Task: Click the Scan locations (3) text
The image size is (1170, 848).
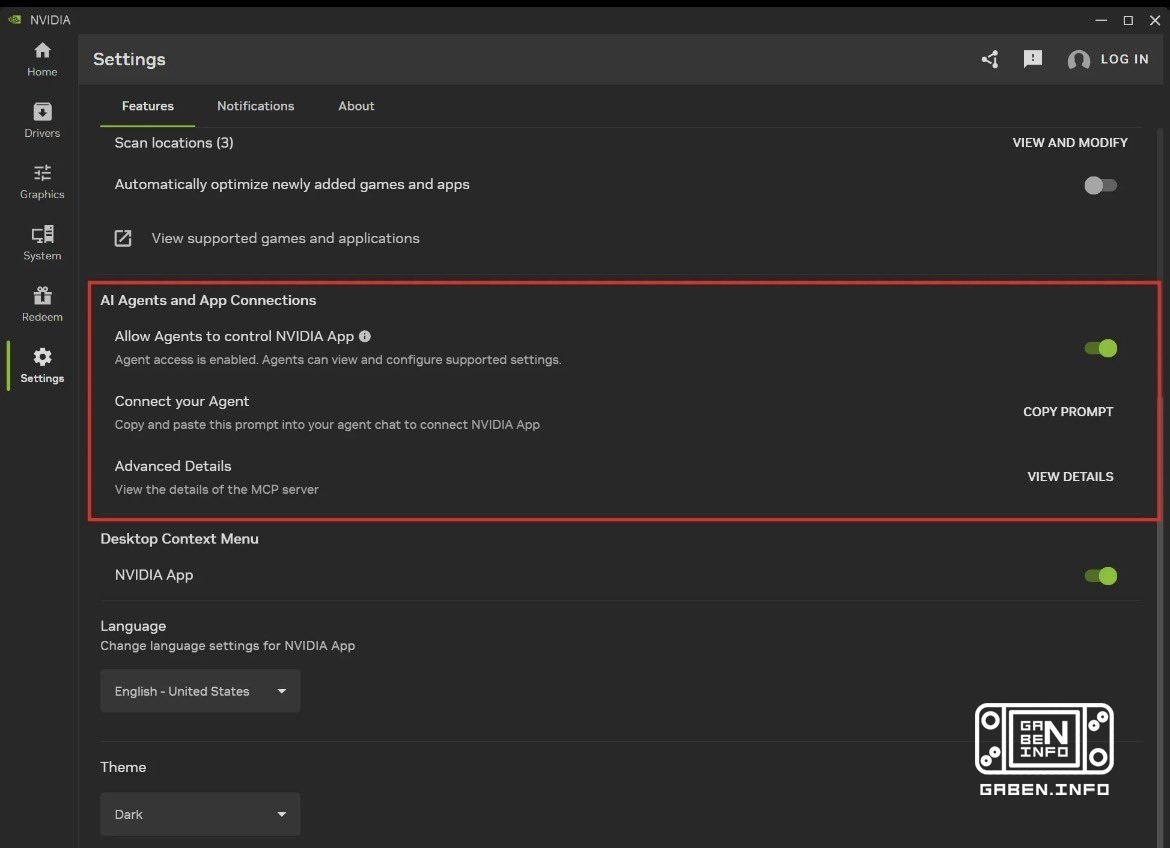Action: [x=174, y=143]
